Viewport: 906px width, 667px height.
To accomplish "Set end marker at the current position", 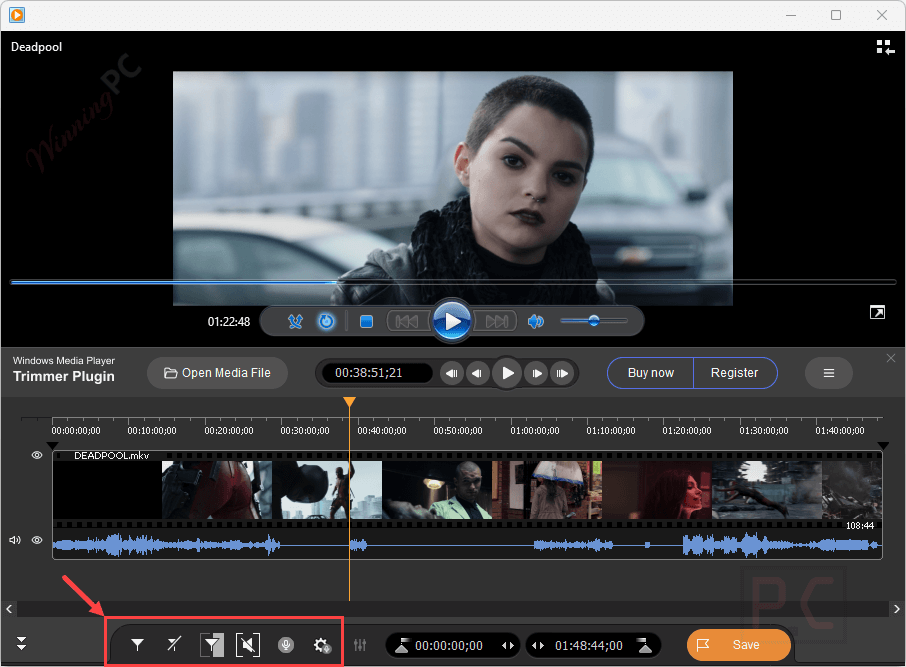I will coord(644,645).
